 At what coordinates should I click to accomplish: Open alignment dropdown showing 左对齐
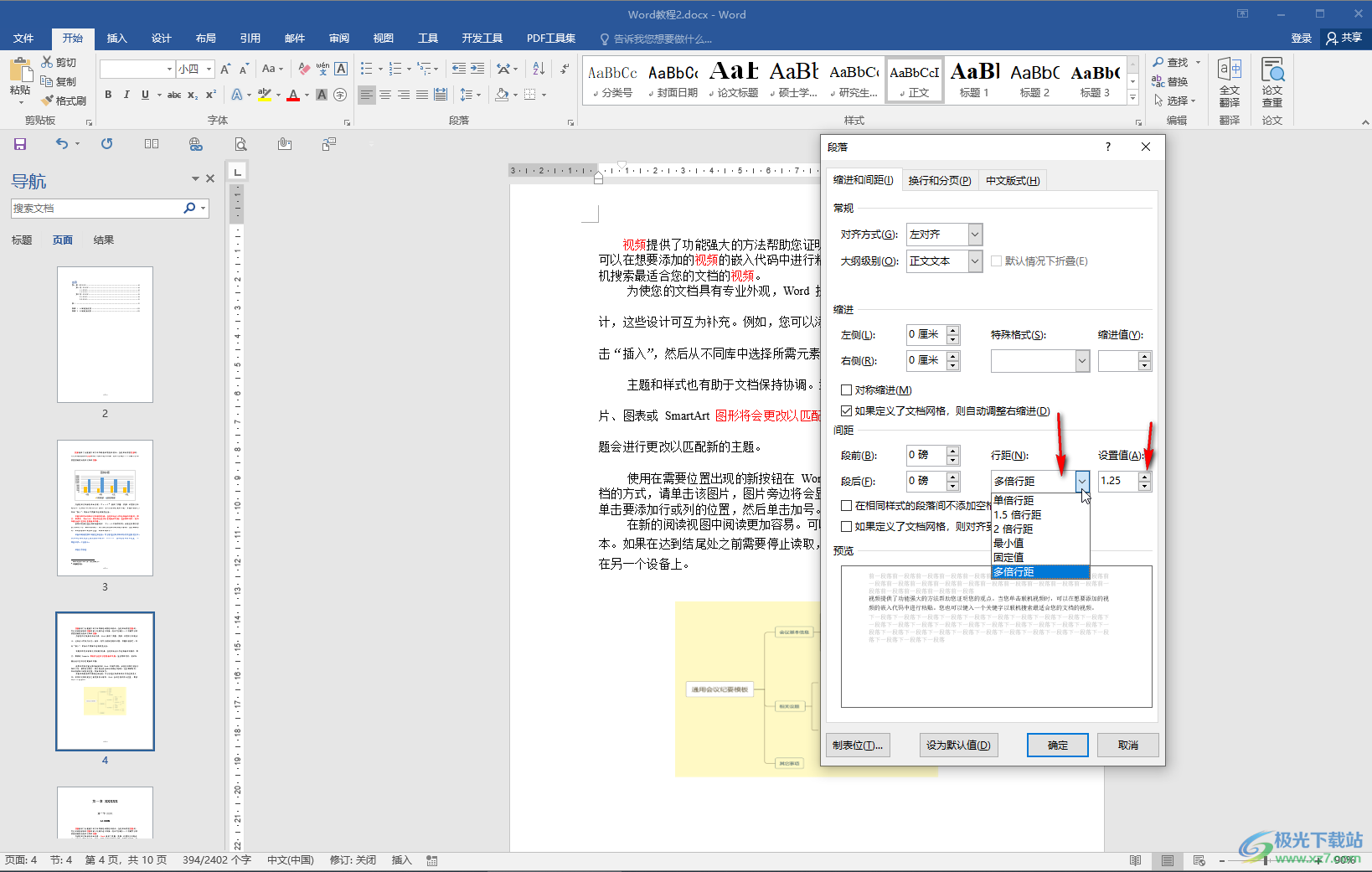pos(944,235)
